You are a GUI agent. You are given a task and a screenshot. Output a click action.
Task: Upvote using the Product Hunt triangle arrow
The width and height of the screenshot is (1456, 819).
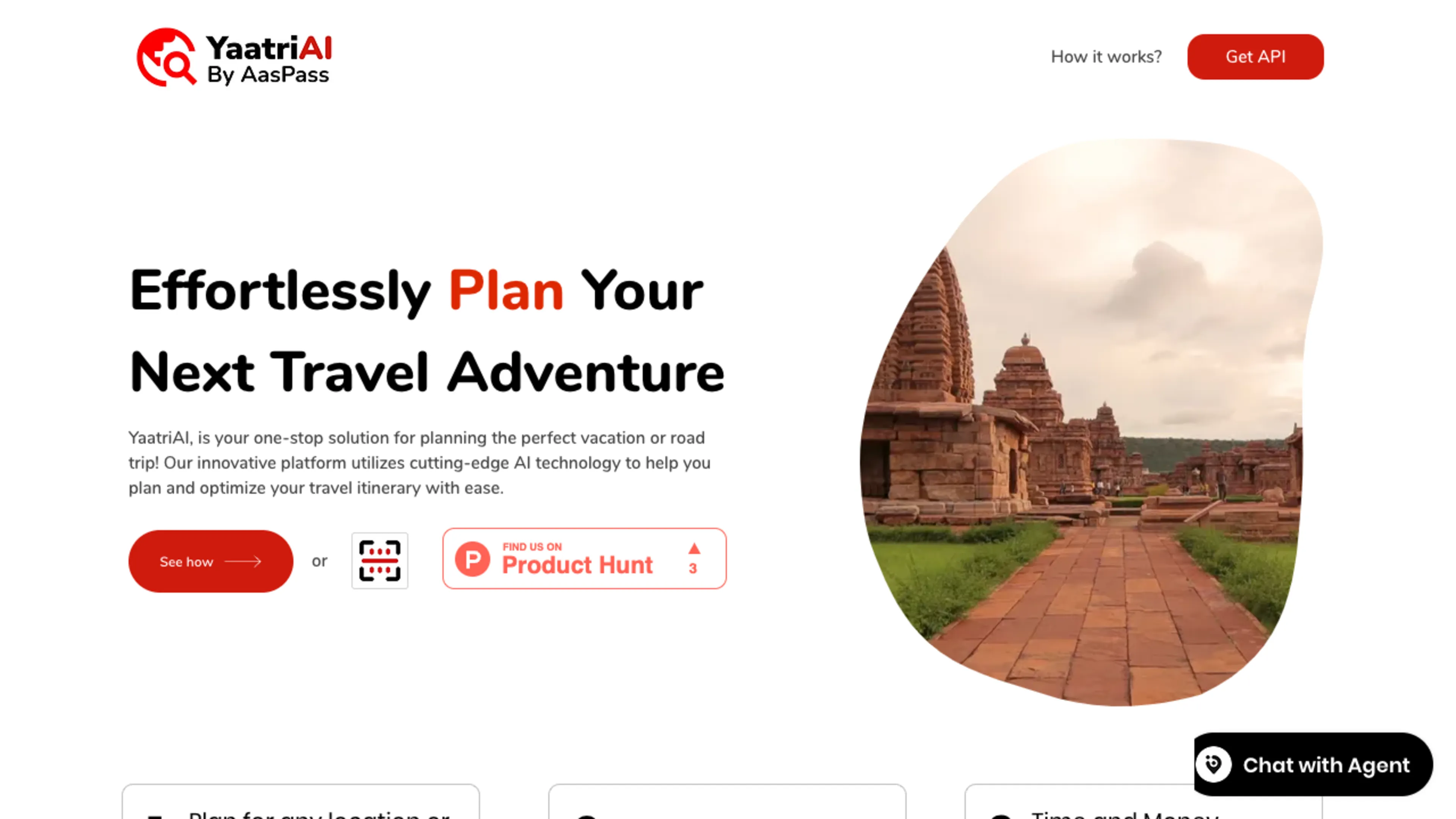point(695,548)
